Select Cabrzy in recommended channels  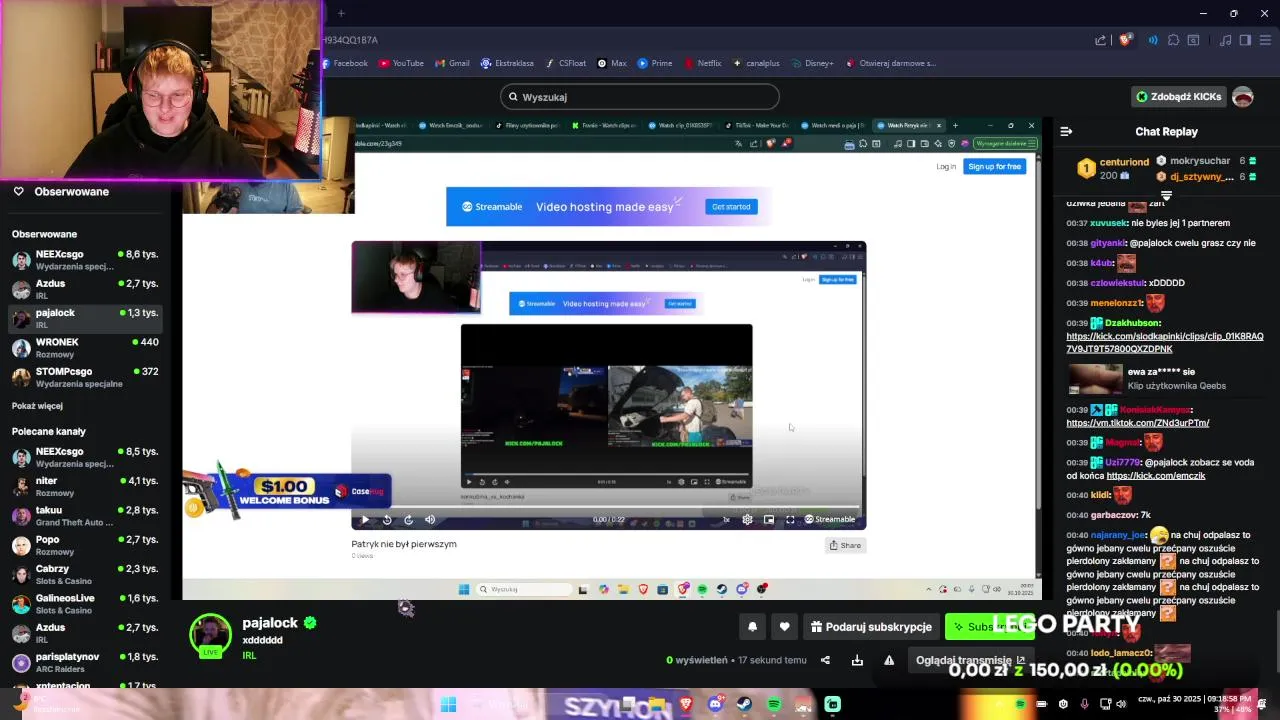pos(84,574)
